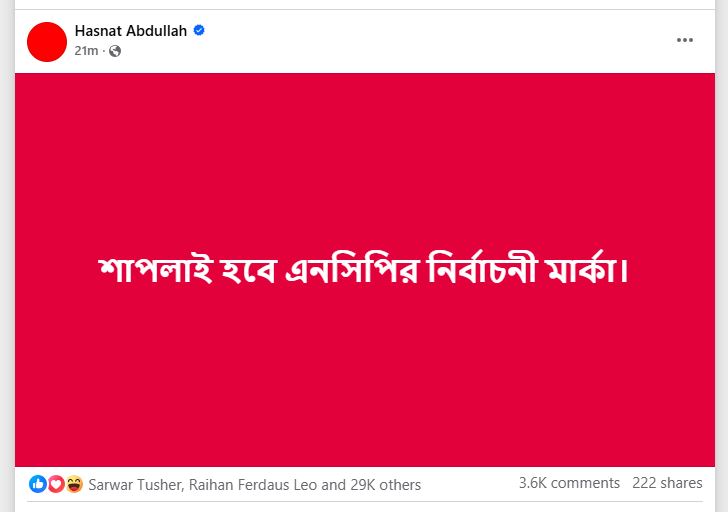Click the blue verified badge
The height and width of the screenshot is (512, 728).
pos(199,31)
